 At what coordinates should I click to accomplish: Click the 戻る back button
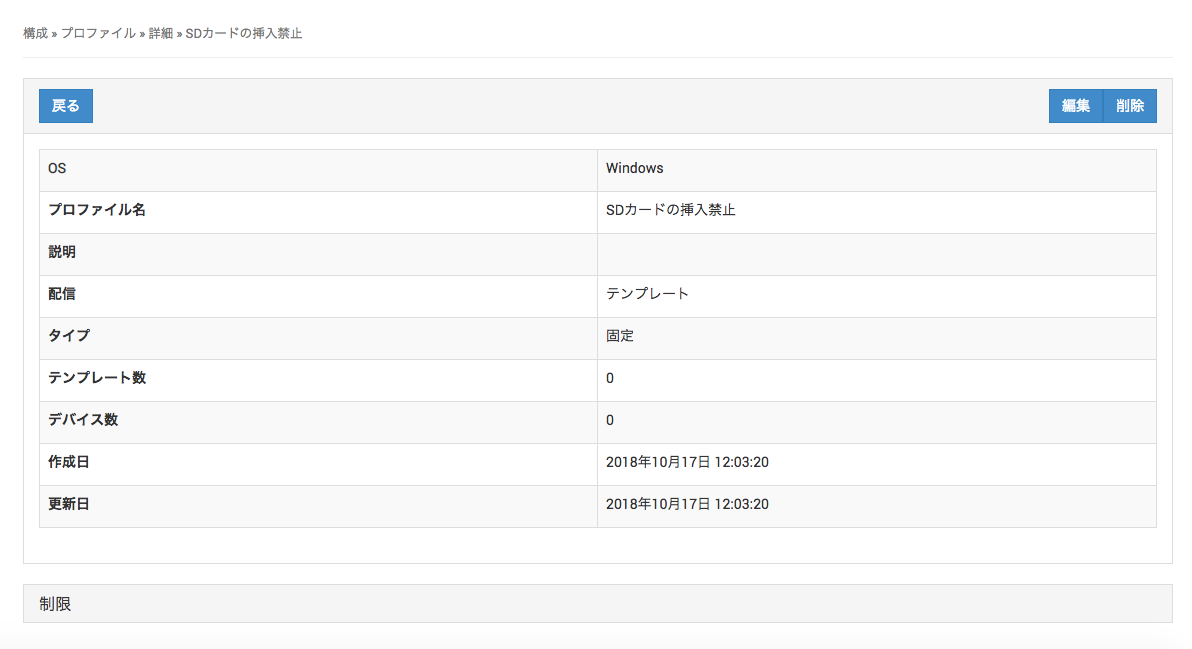(x=66, y=106)
